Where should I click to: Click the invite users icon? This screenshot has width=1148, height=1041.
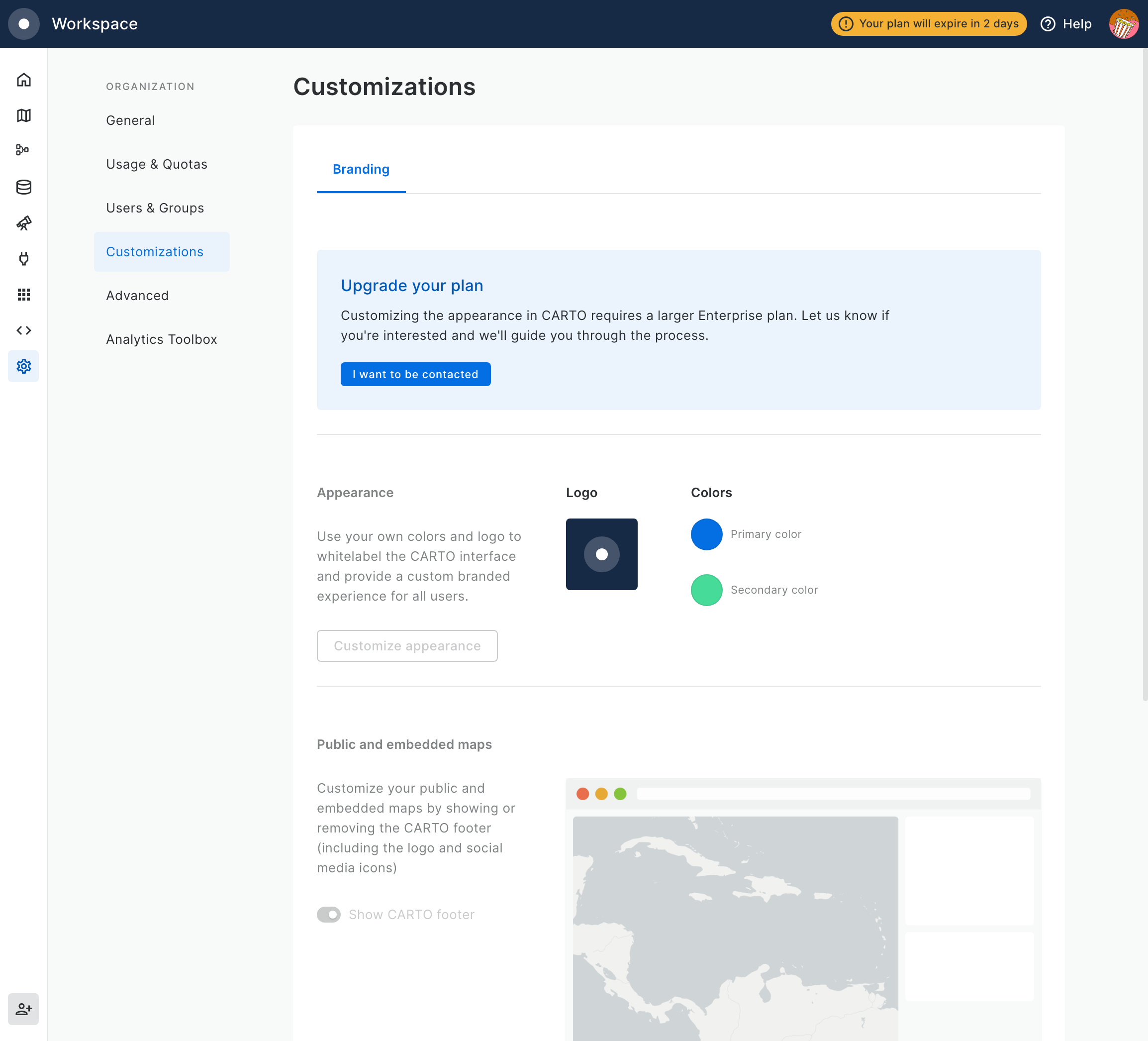coord(23,1009)
